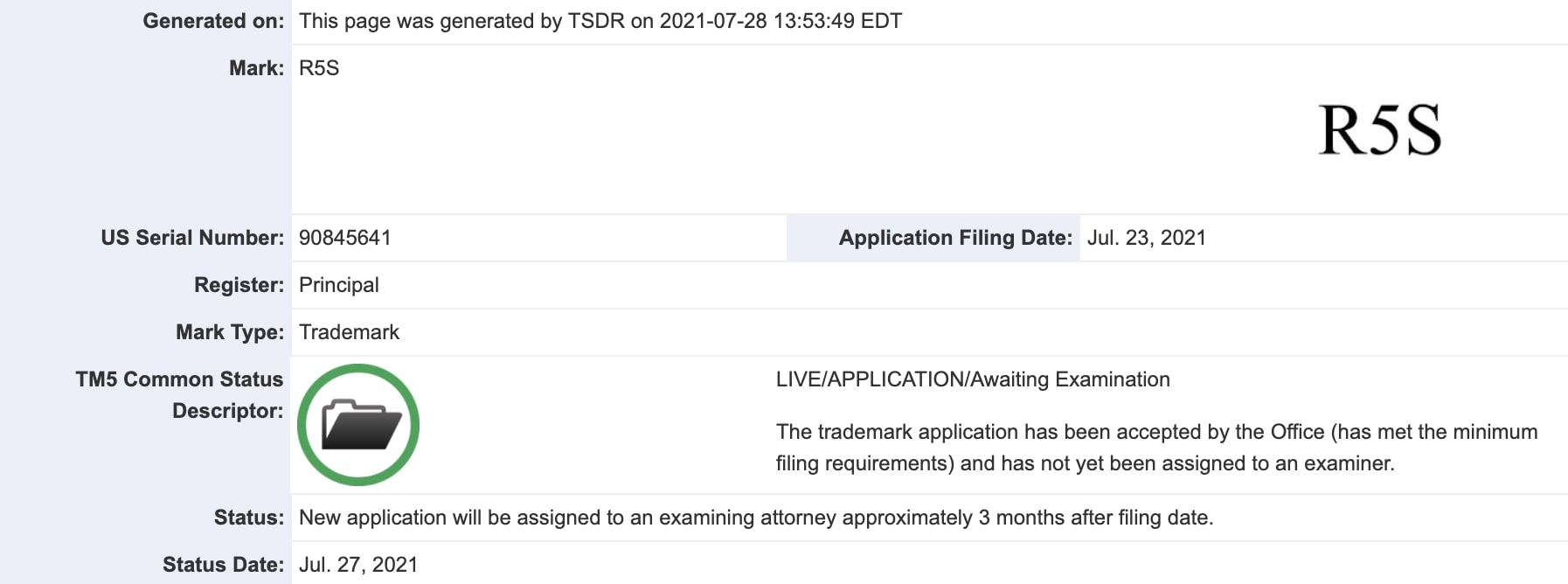Click the minimum filing requirements description
This screenshot has height=584, width=1568.
coord(1156,448)
